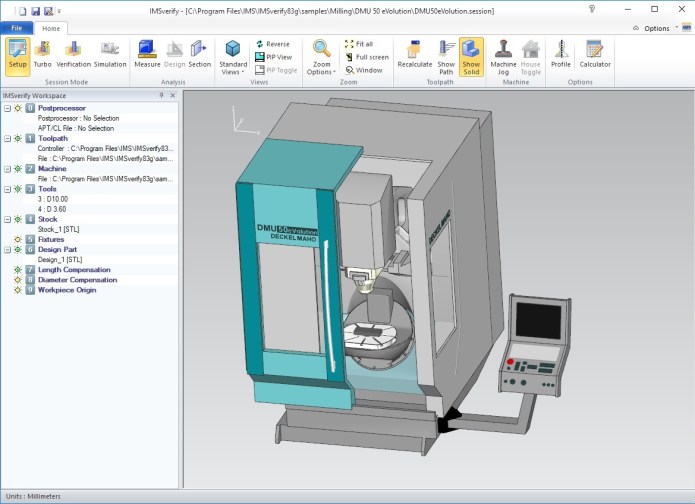Activate Setup session mode
Screen dimensions: 695x504
18,56
